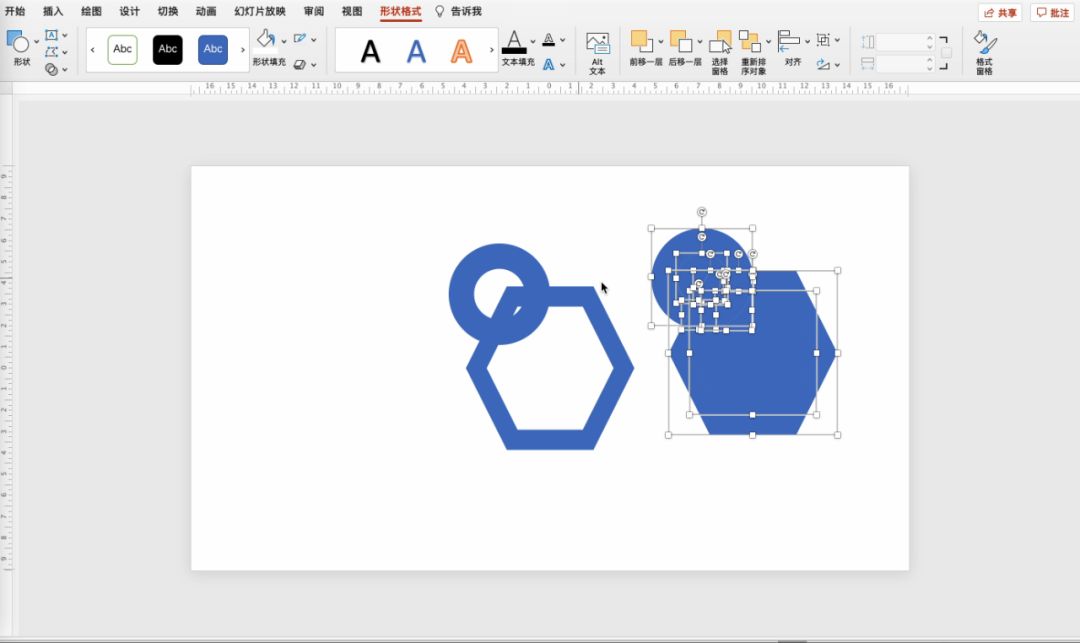Click the edit shape points icon
The width and height of the screenshot is (1080, 643).
tap(52, 52)
